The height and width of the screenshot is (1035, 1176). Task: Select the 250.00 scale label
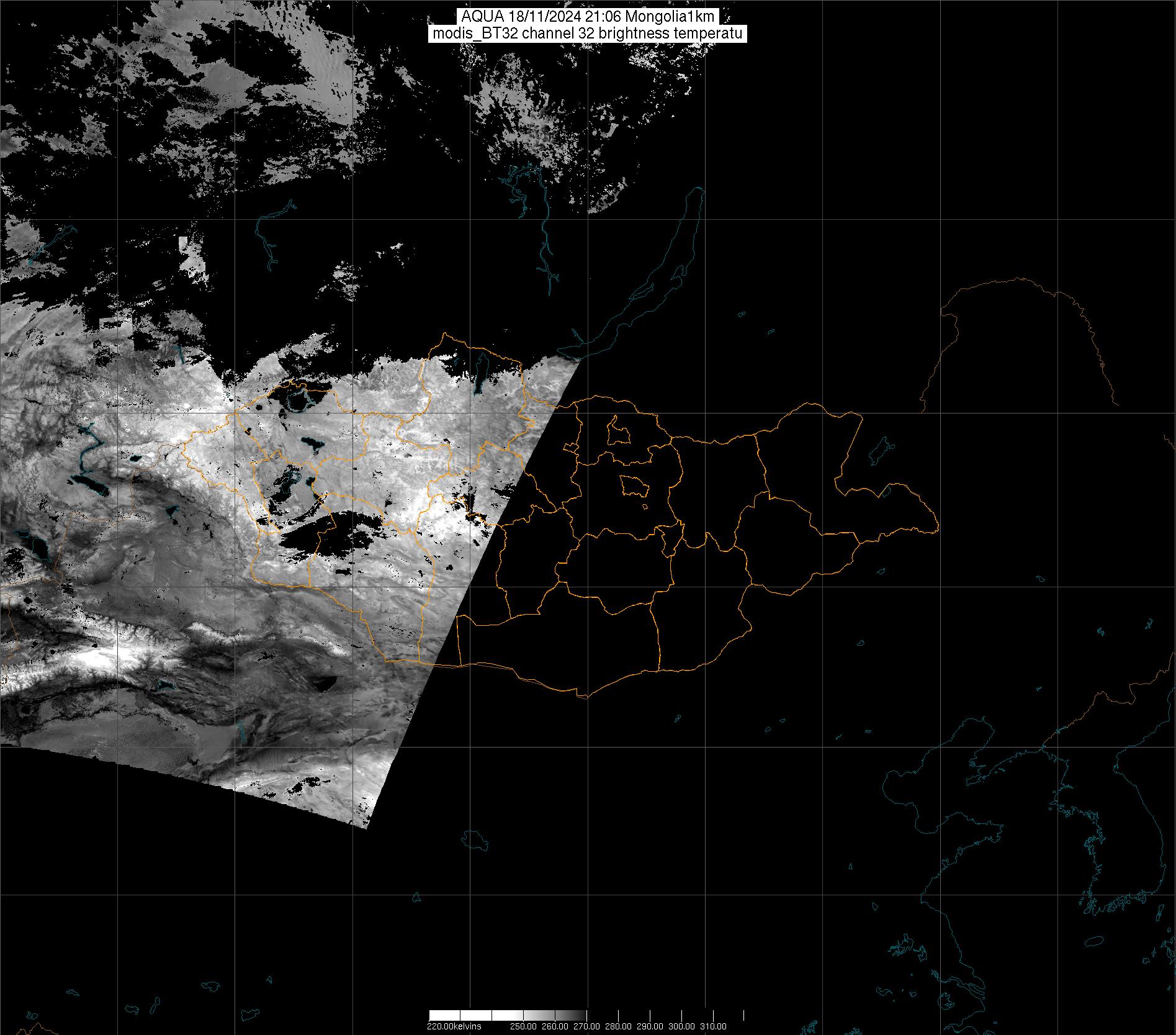click(x=523, y=1026)
